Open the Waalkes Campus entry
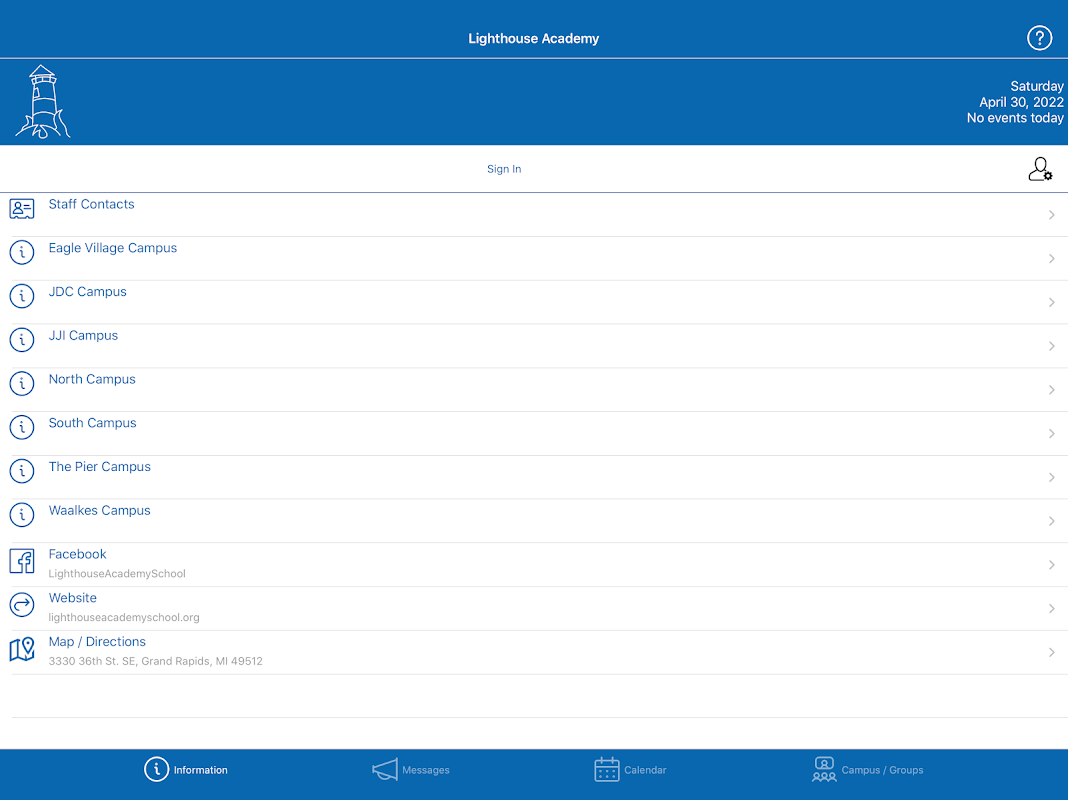The image size is (1068, 800). pos(99,511)
